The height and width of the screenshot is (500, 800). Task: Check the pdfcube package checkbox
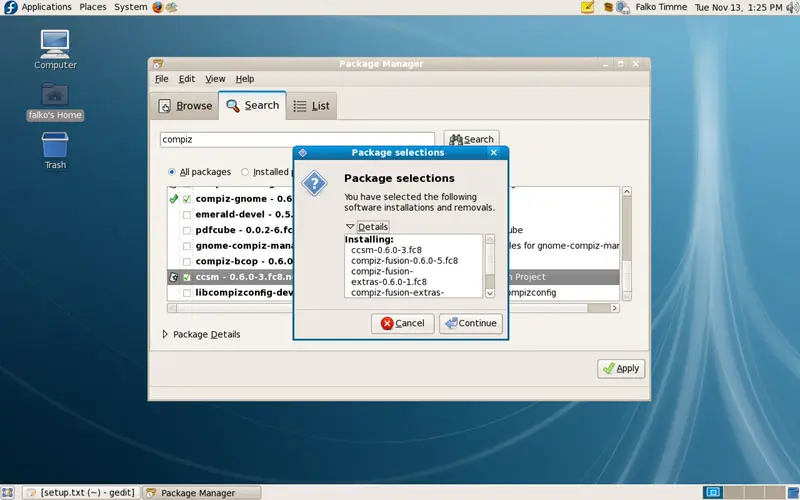(187, 230)
